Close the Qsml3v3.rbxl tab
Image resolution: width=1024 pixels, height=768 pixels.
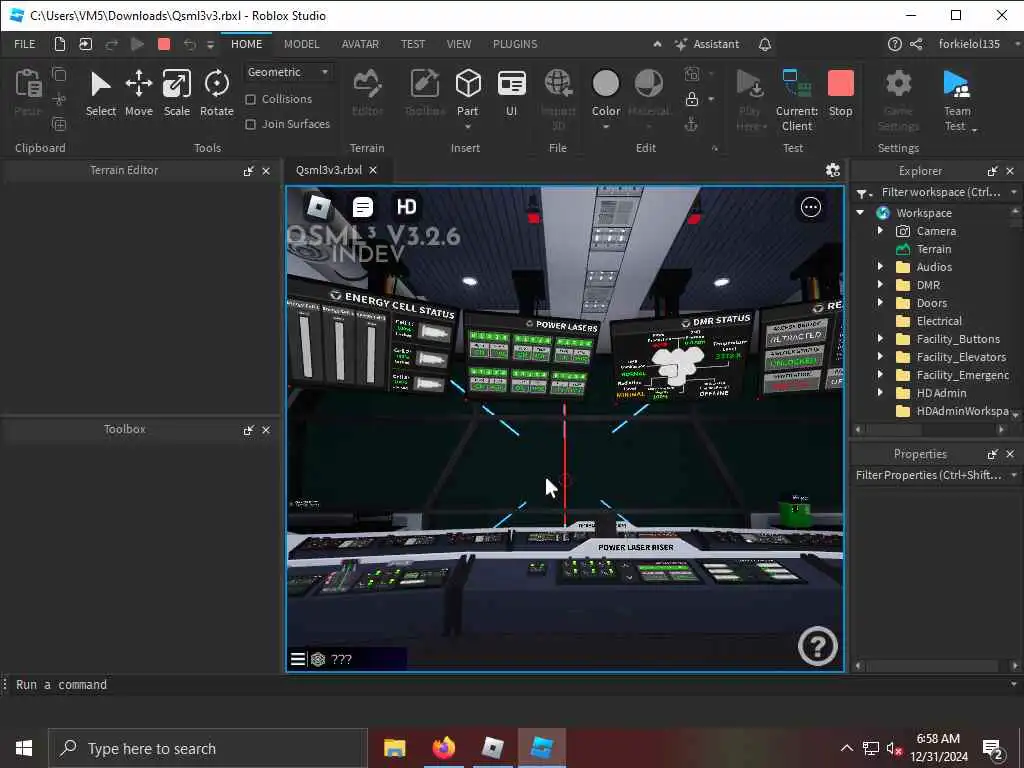(373, 170)
